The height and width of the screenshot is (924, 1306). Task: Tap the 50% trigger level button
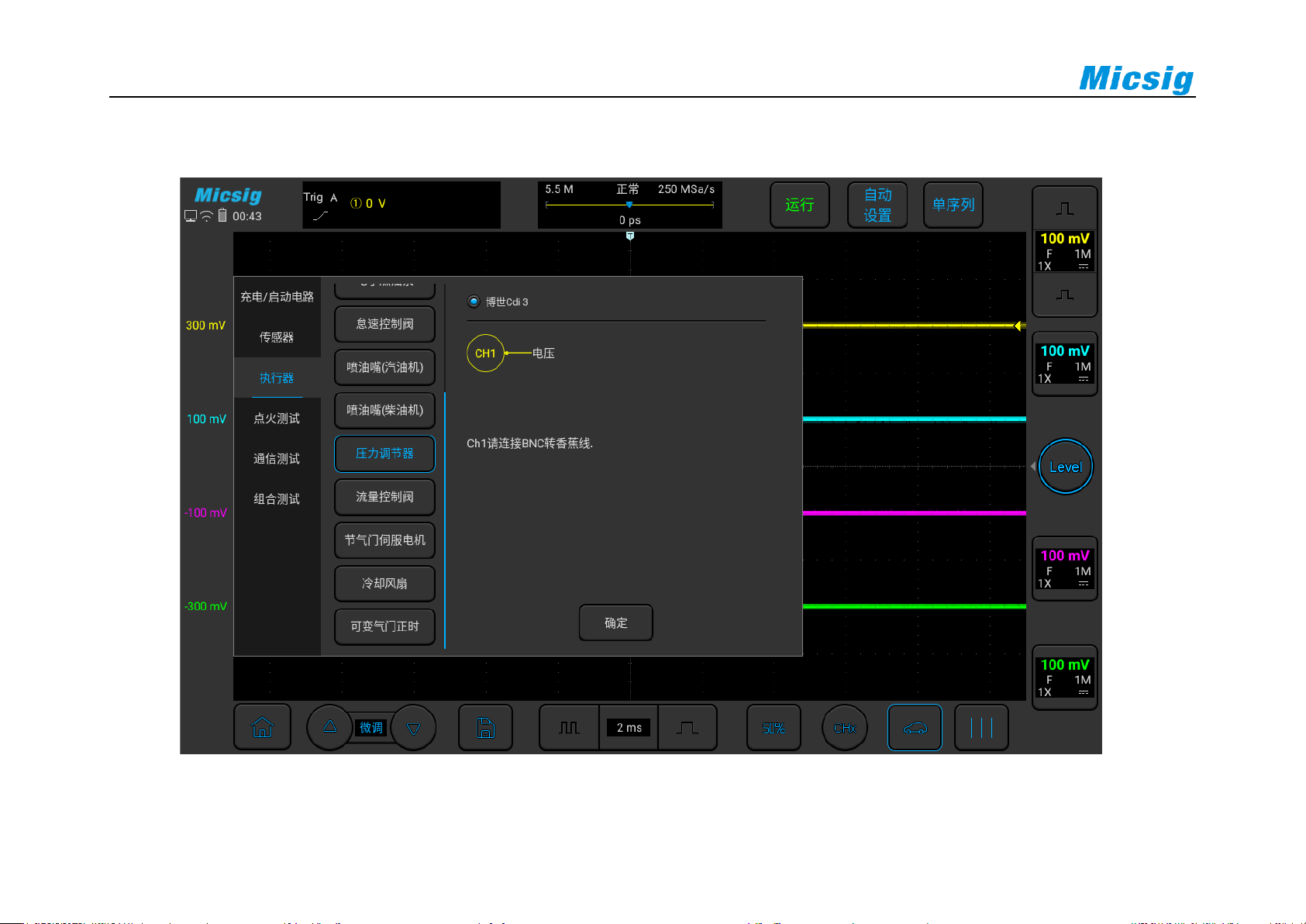[774, 728]
